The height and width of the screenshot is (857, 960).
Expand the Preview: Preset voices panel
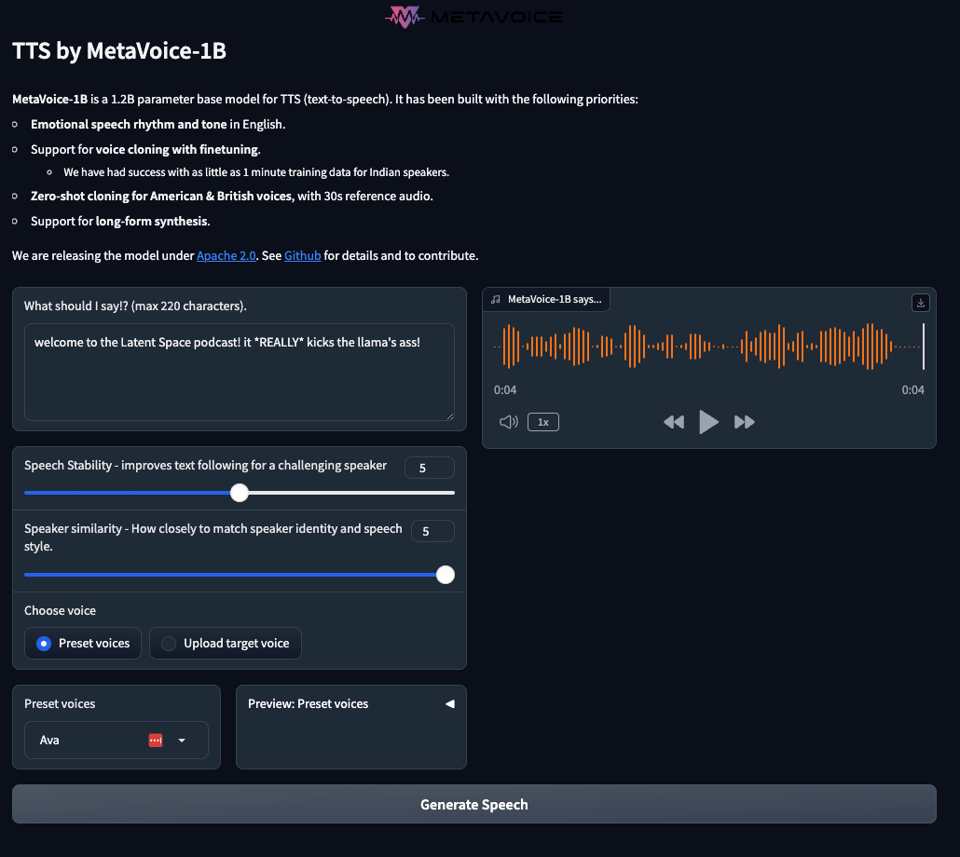449,704
